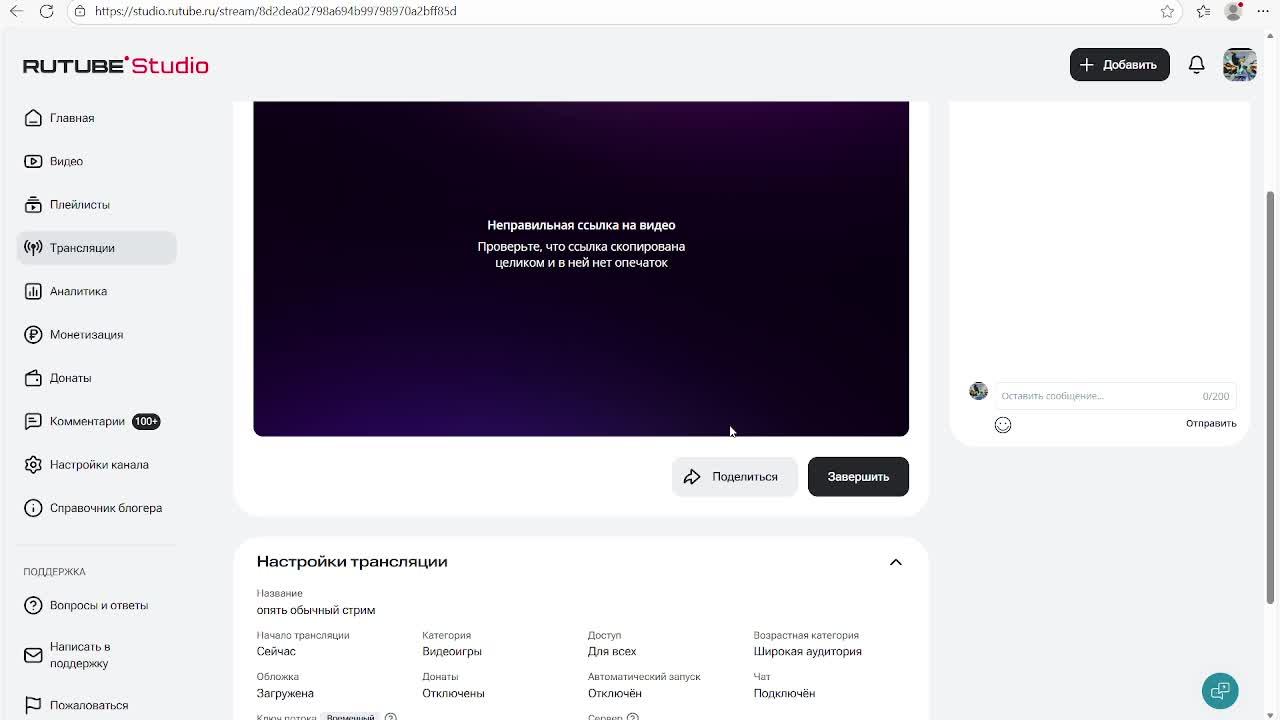Open the channel avatar menu
The image size is (1280, 720).
[x=1239, y=65]
